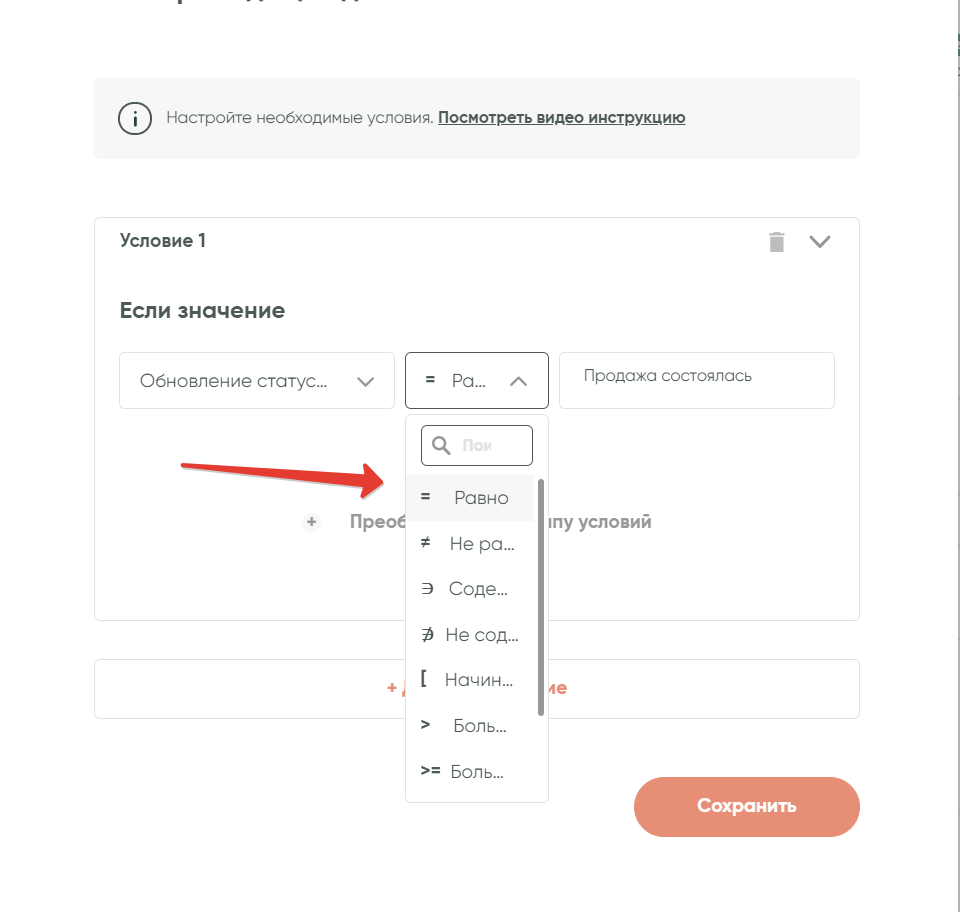Pick the > Боль... greater-than option

pos(470,726)
